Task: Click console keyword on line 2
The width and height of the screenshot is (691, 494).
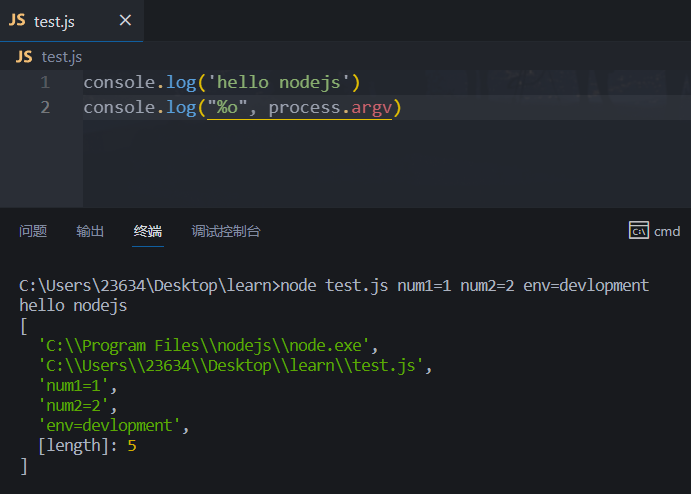Action: coord(119,108)
